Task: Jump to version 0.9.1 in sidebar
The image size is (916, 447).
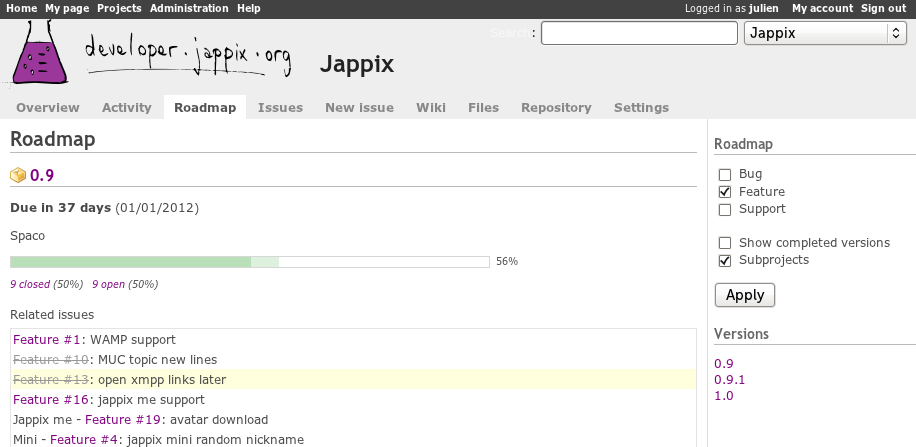Action: (x=730, y=380)
